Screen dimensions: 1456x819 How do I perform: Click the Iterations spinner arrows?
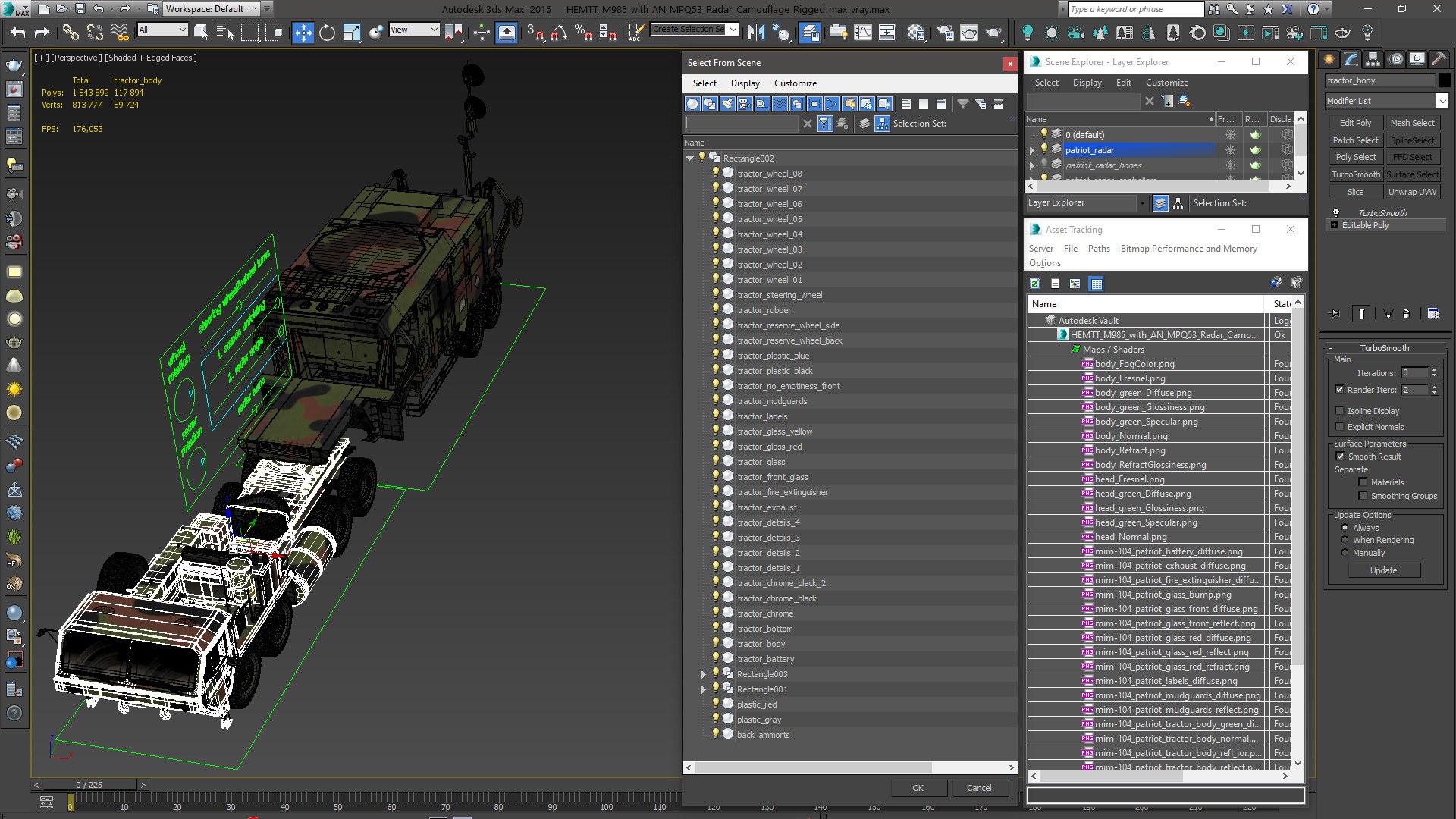tap(1434, 373)
